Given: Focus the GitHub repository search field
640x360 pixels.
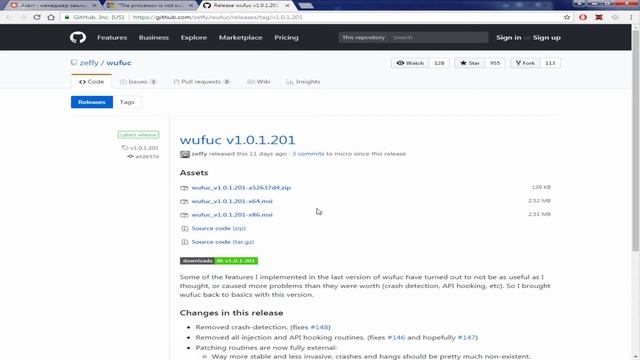Looking at the screenshot, I should coord(438,38).
